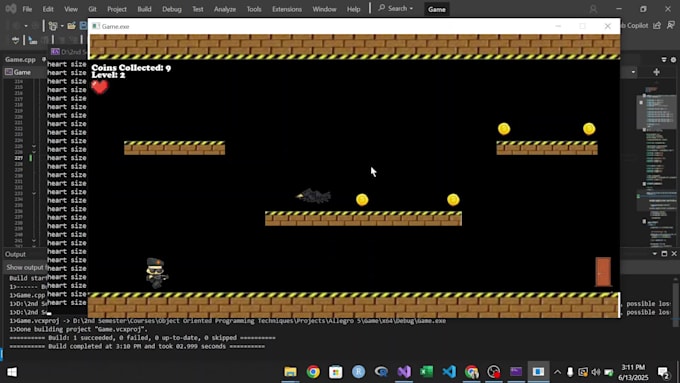Click the black crow enemy

[313, 196]
